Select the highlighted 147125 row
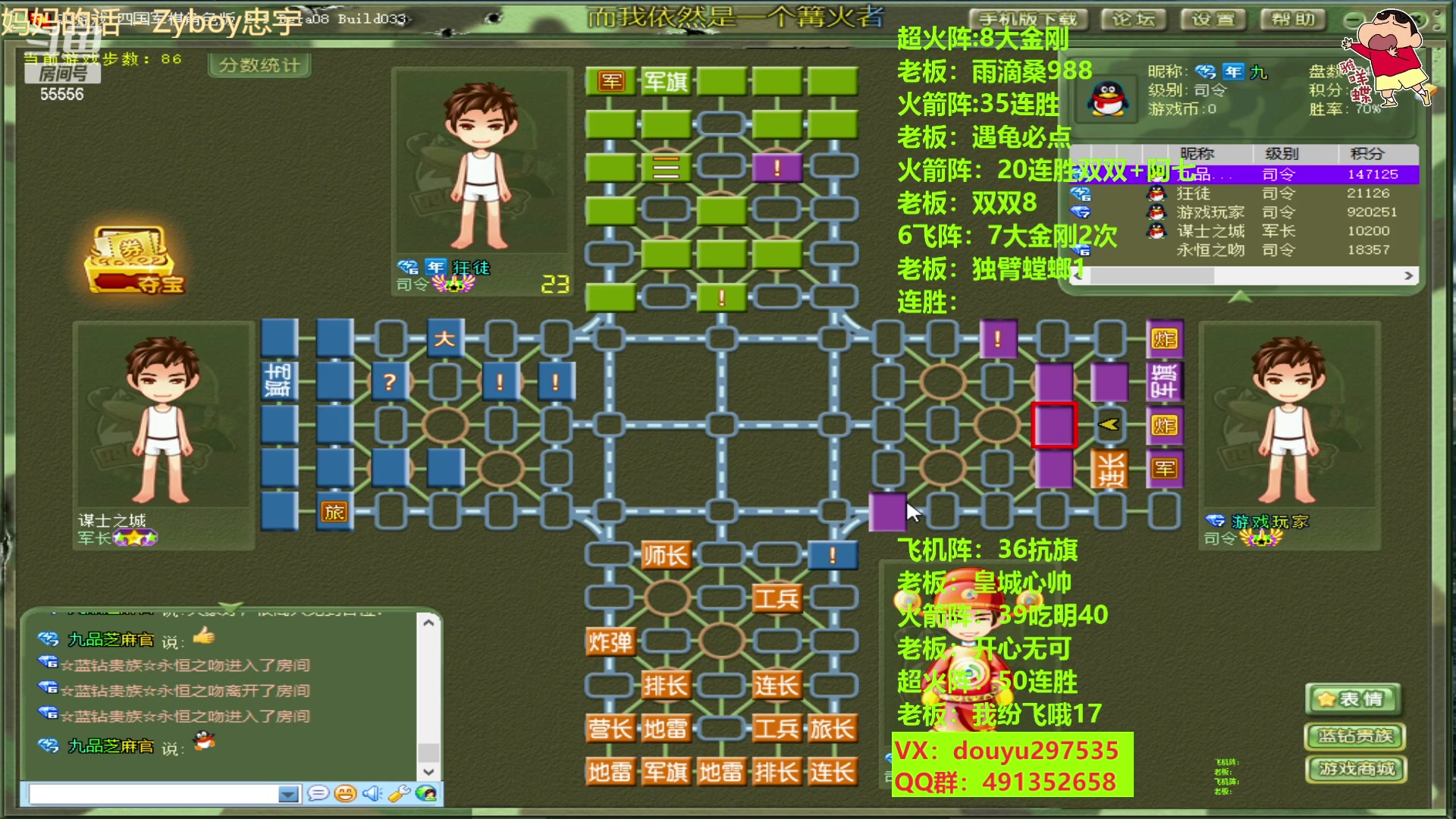The width and height of the screenshot is (1456, 819). (1244, 174)
